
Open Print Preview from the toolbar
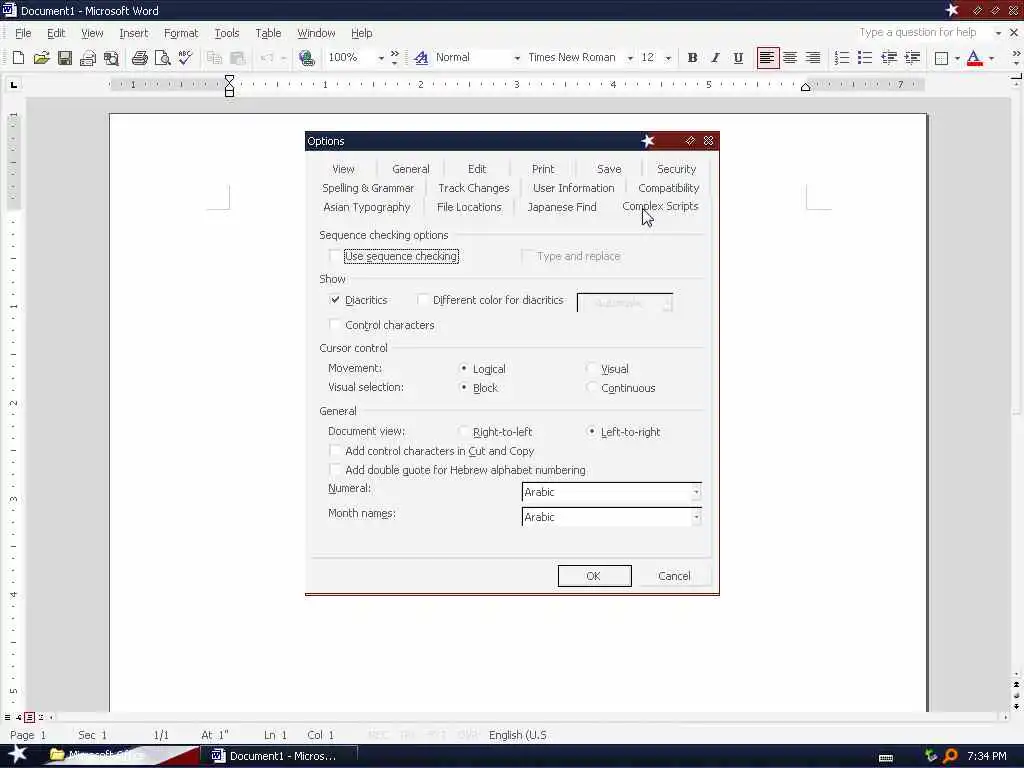point(163,58)
